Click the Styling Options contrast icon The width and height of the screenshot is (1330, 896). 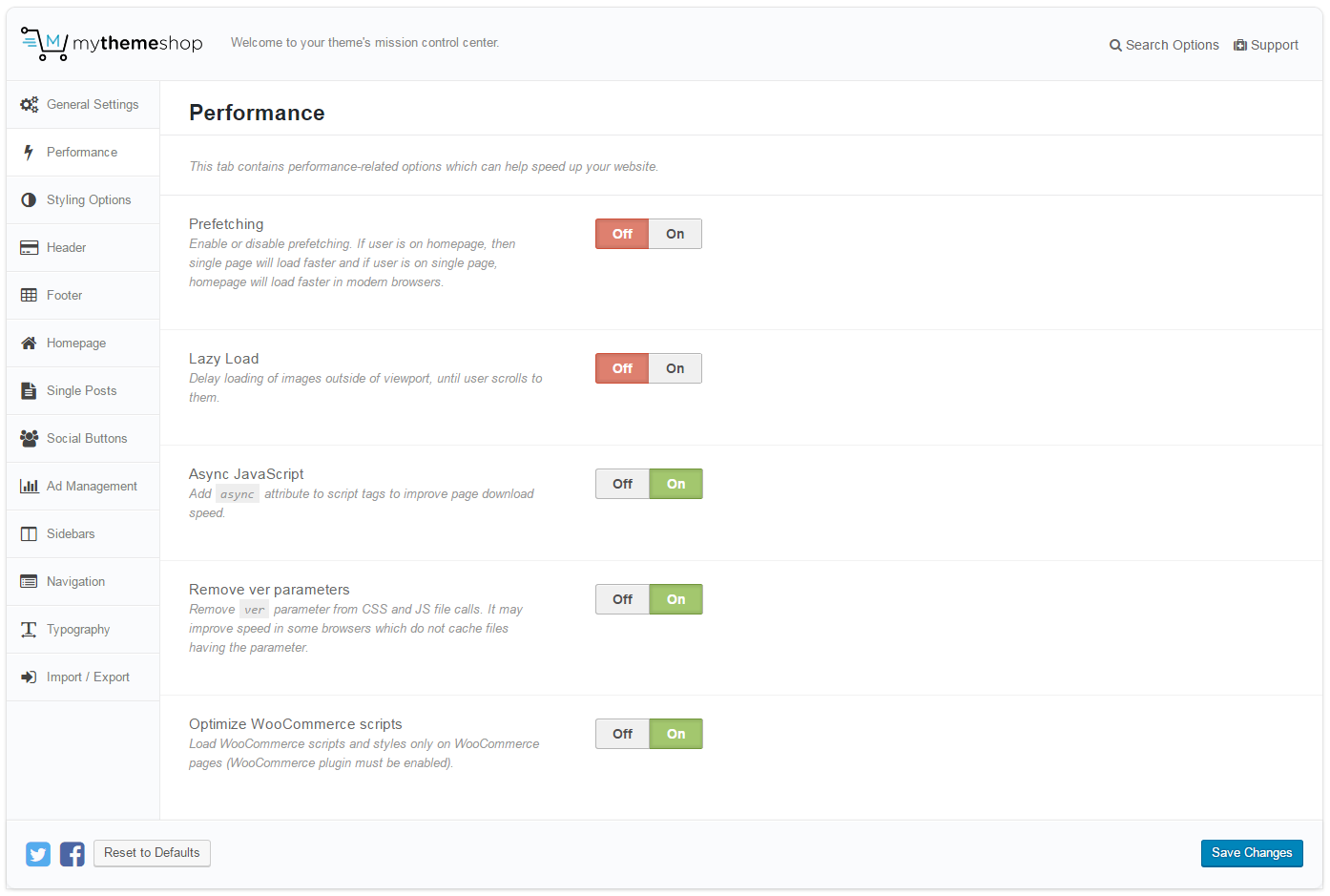click(30, 200)
